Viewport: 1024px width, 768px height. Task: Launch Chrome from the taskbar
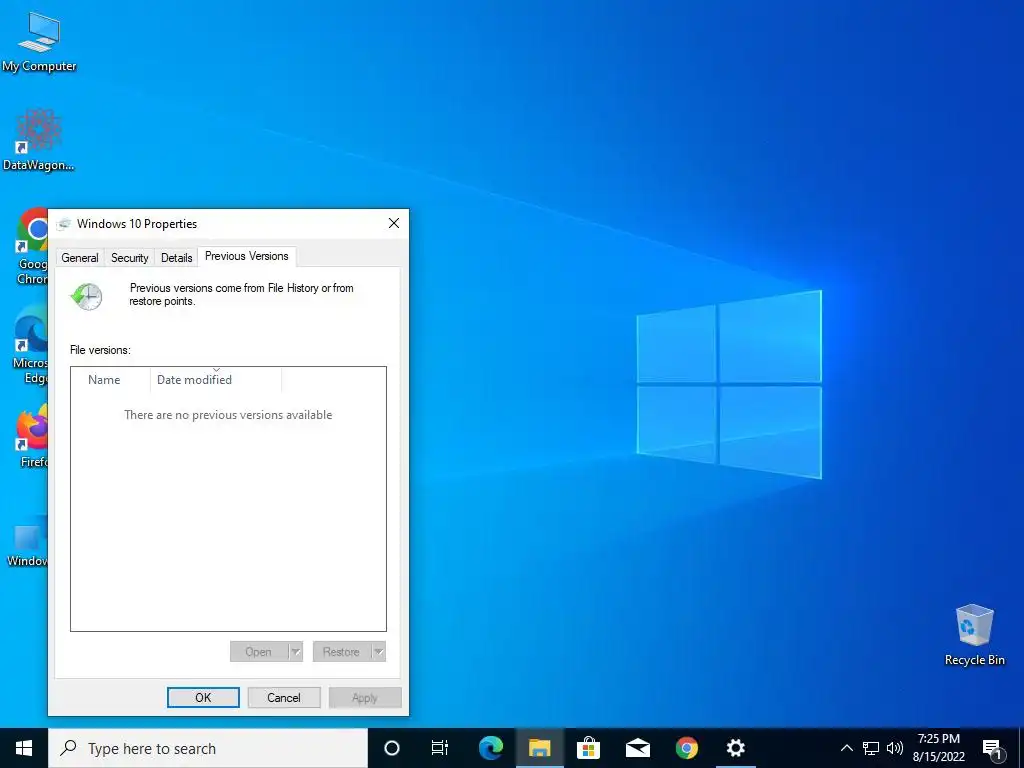[686, 748]
